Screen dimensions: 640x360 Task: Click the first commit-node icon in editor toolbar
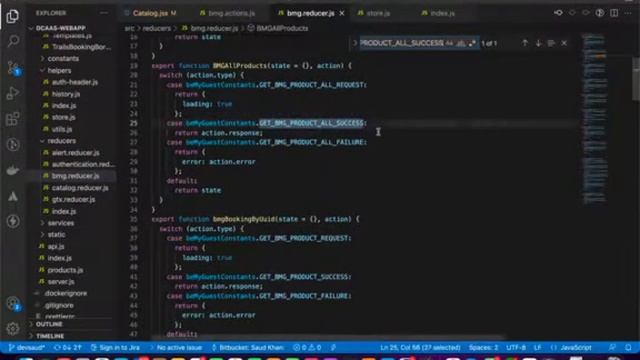pyautogui.click(x=558, y=13)
